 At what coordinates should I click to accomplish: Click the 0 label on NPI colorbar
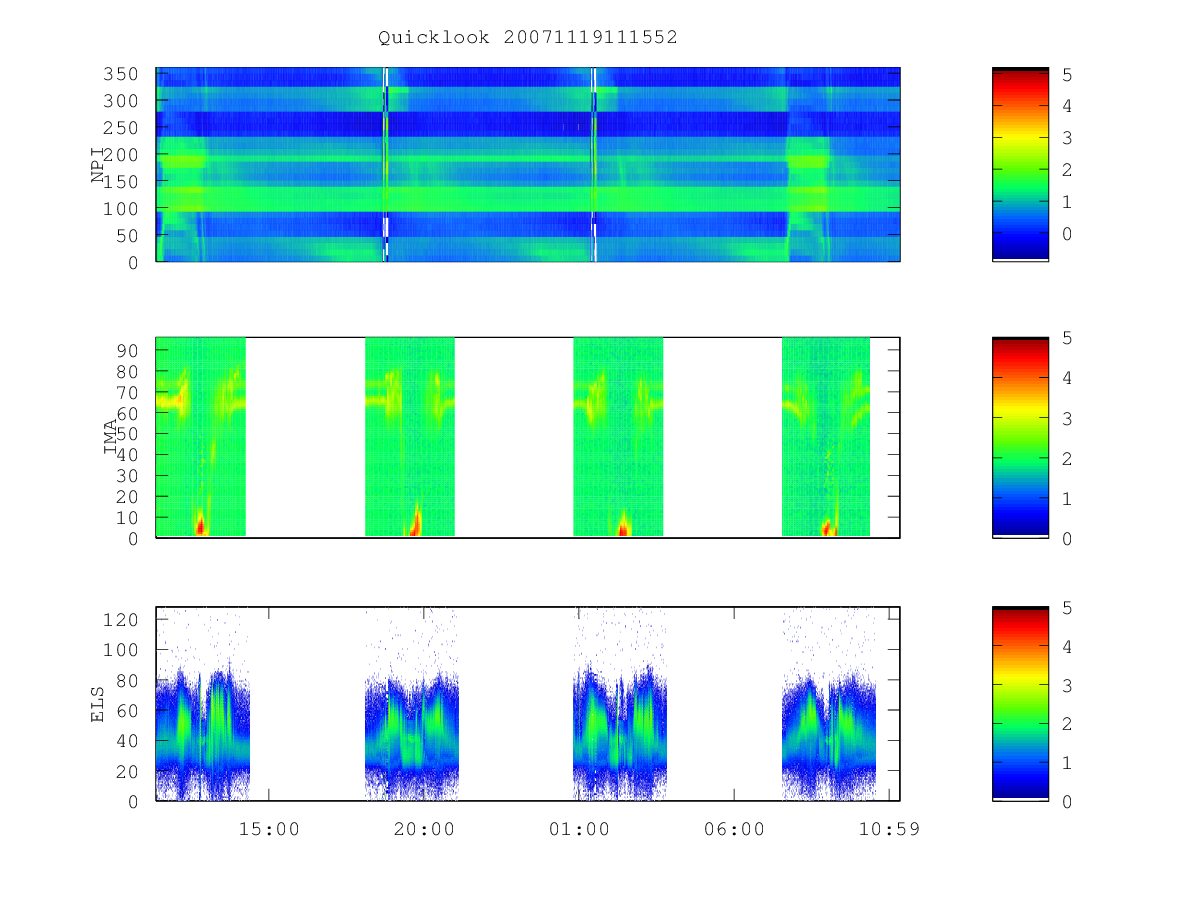coord(1067,233)
